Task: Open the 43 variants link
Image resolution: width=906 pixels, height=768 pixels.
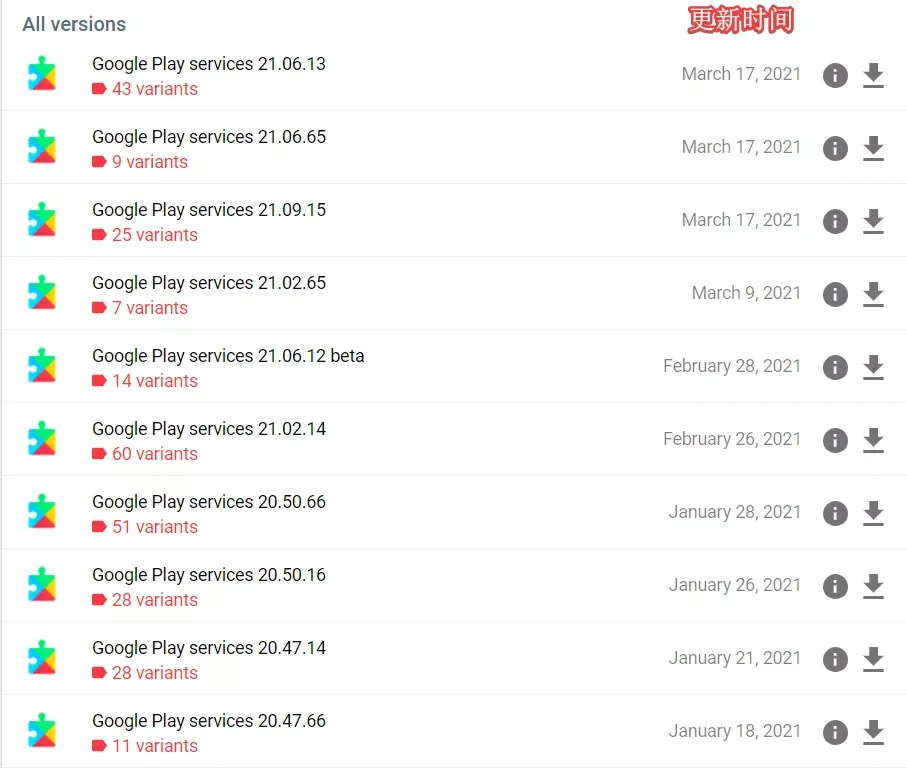Action: tap(154, 89)
